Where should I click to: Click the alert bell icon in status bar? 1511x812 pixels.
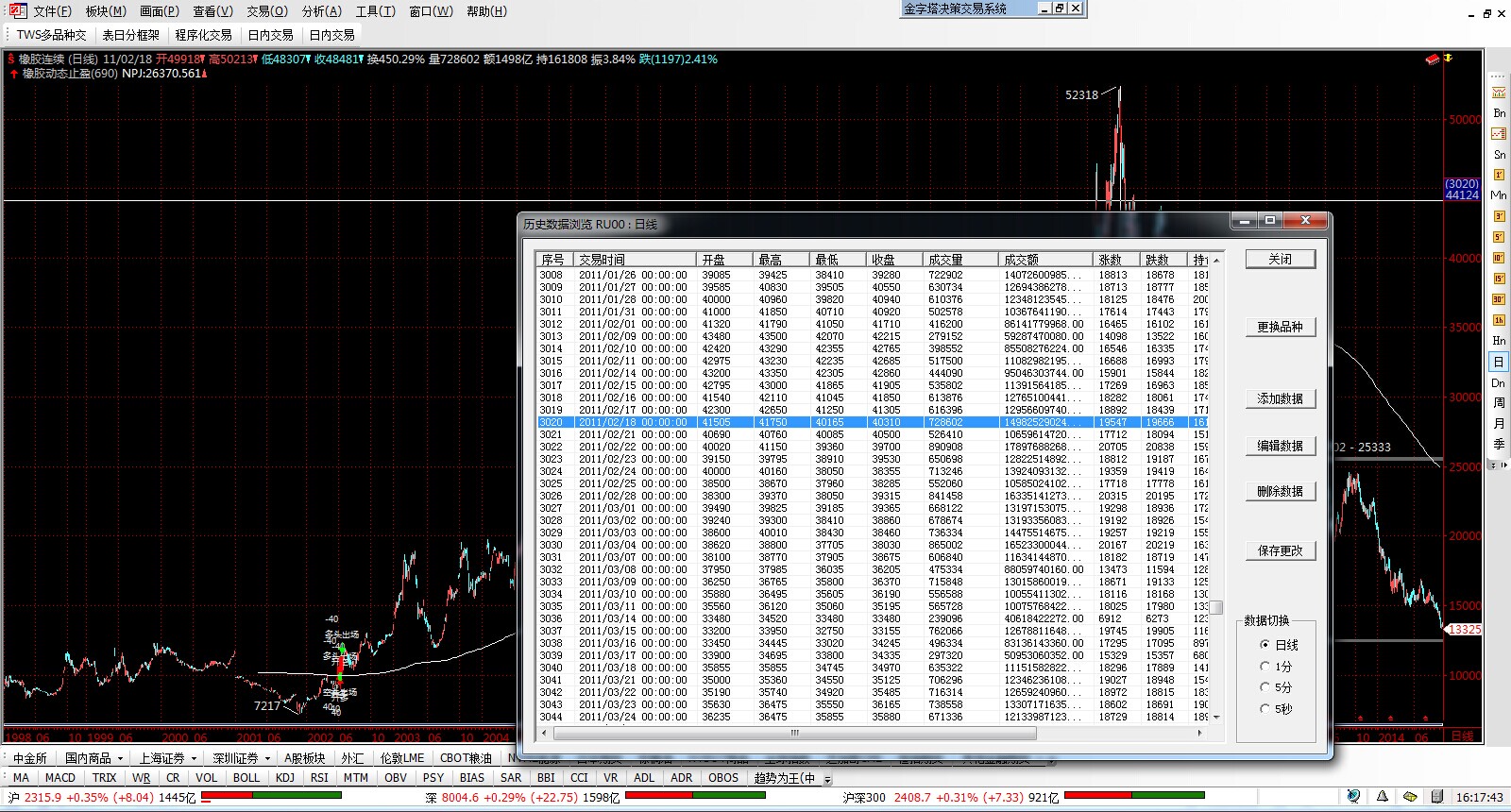(x=1382, y=797)
